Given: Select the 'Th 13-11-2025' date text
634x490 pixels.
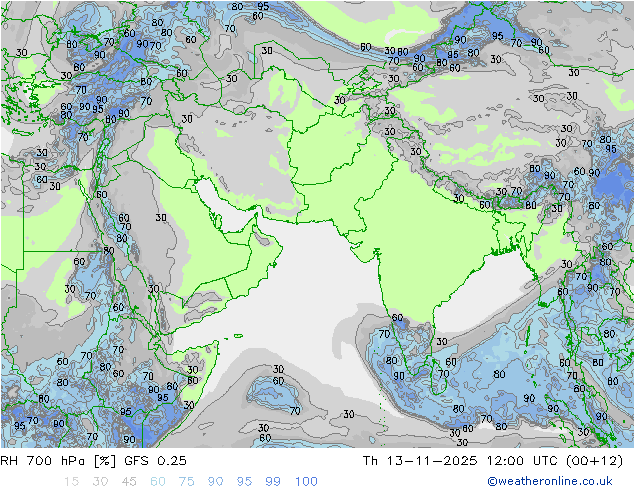Looking at the screenshot, I should tap(420, 460).
